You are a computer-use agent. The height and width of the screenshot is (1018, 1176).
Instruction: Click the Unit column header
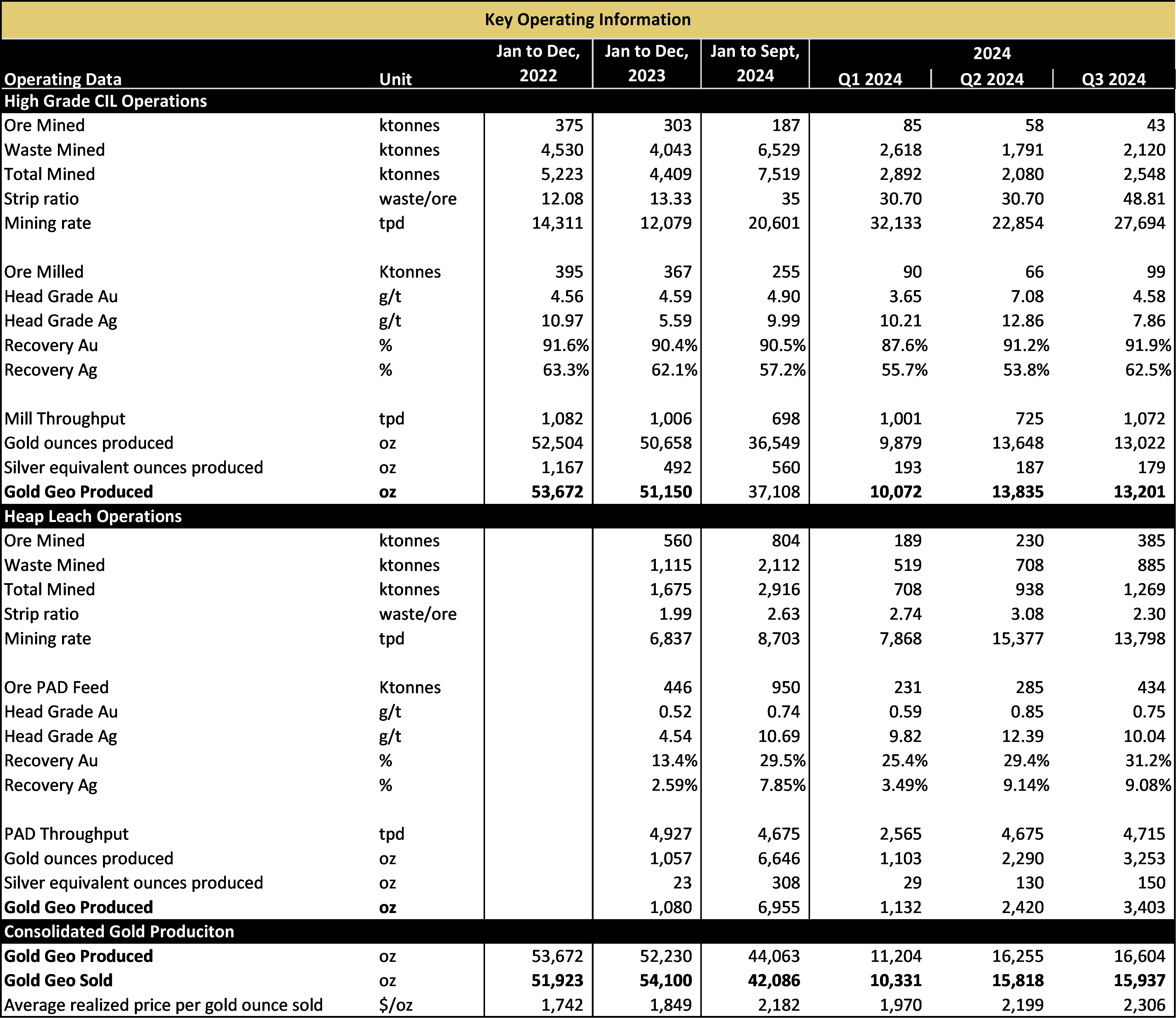396,79
